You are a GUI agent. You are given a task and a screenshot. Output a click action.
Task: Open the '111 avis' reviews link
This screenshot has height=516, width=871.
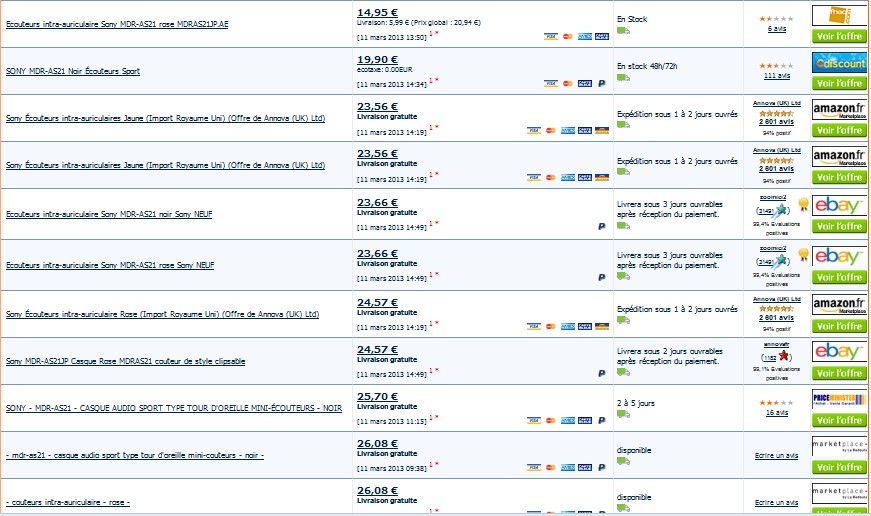coord(777,76)
